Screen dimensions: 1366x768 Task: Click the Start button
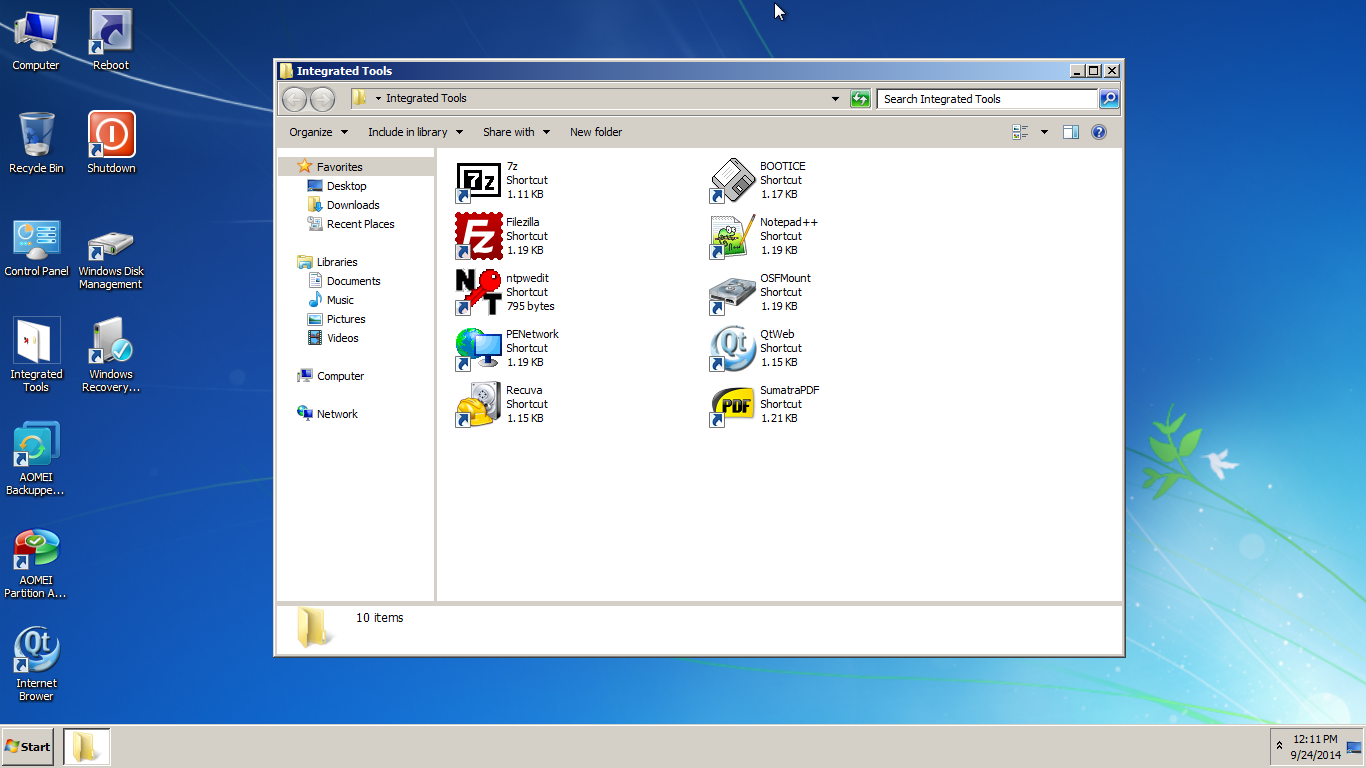28,747
